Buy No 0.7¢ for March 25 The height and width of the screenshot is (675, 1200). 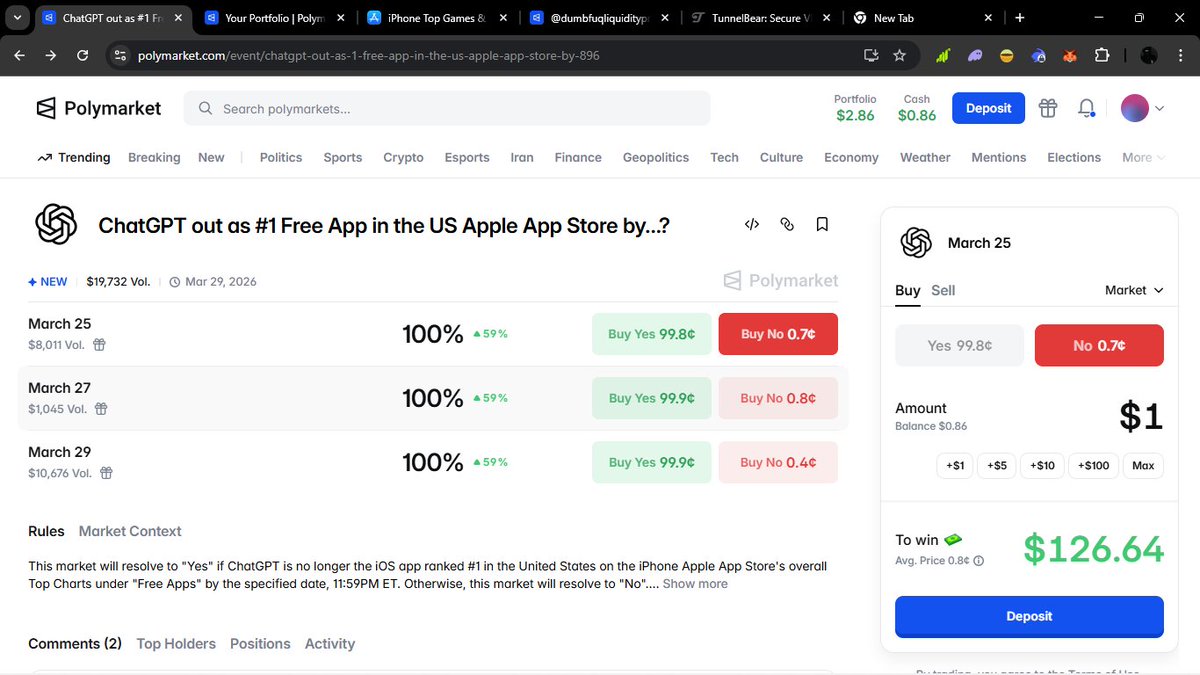click(778, 334)
